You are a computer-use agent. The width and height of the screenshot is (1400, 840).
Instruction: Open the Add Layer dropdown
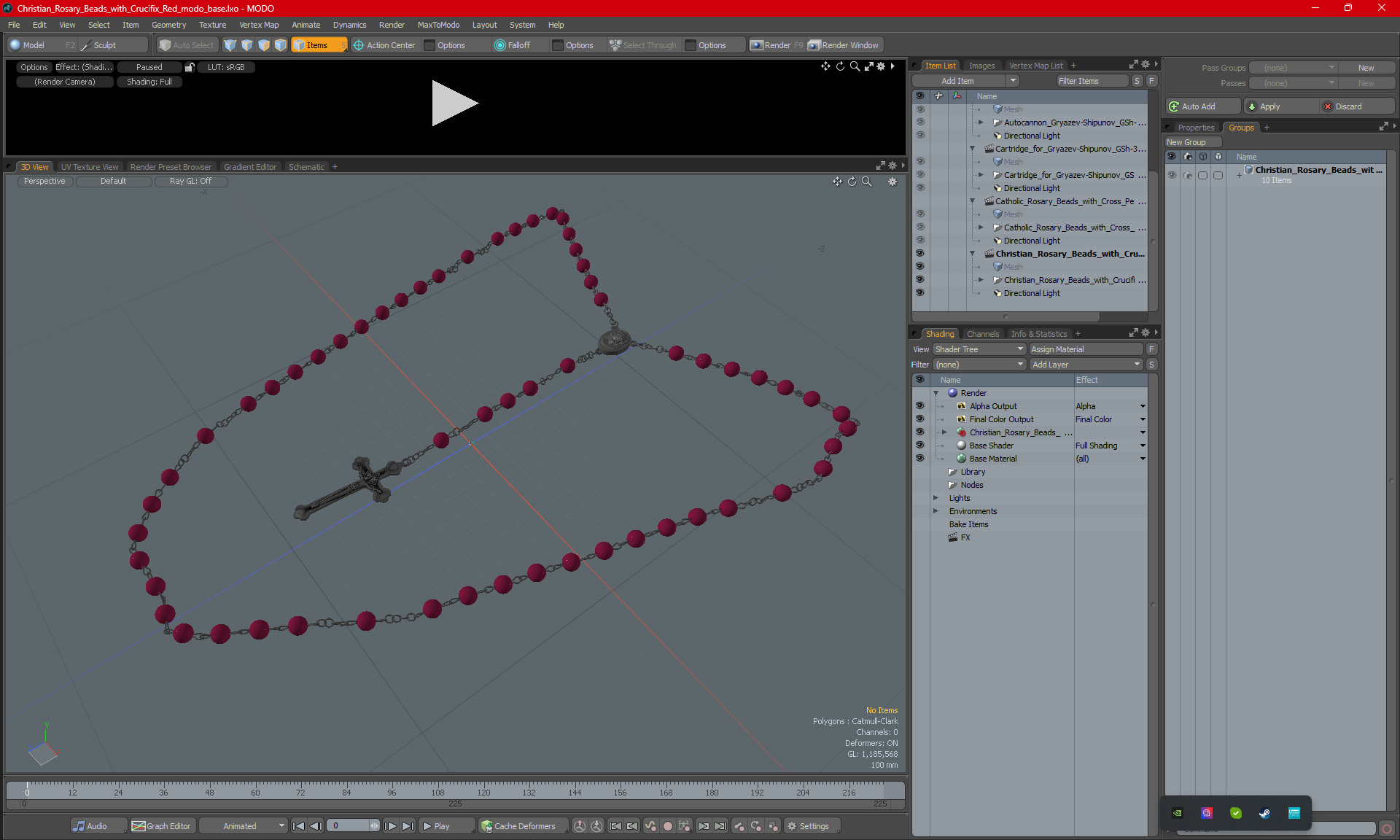tap(1086, 365)
